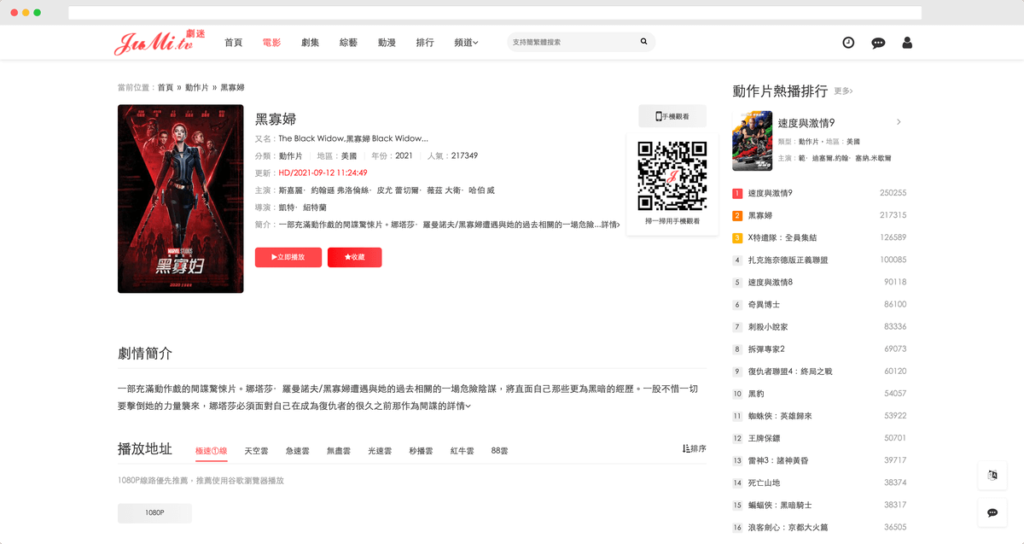Click actor link 斯嘉麗
The image size is (1024, 544).
coord(291,191)
